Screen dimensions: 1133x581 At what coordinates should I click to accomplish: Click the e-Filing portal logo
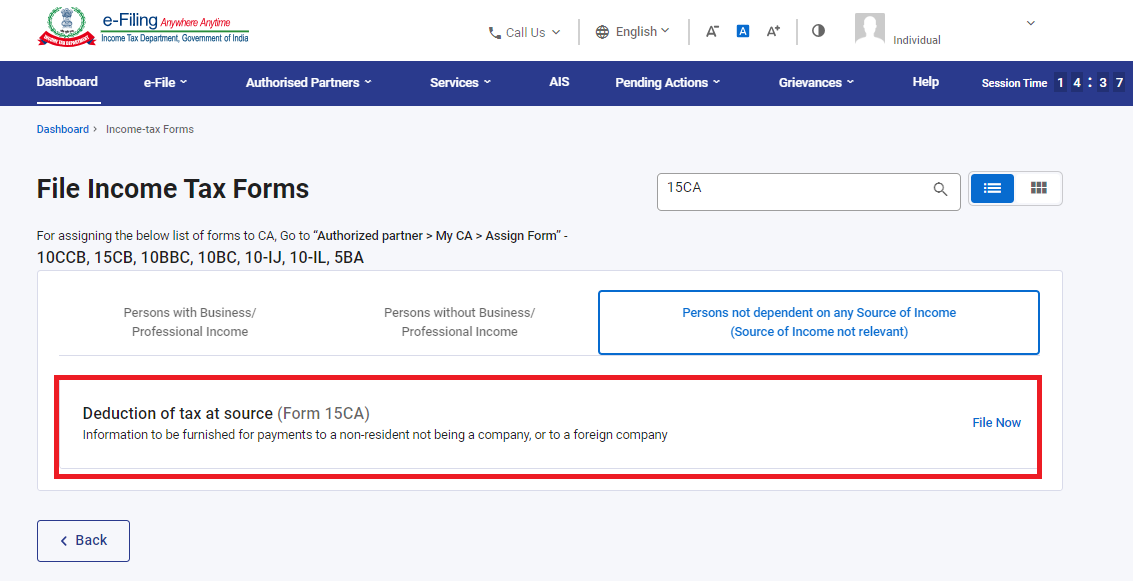143,27
